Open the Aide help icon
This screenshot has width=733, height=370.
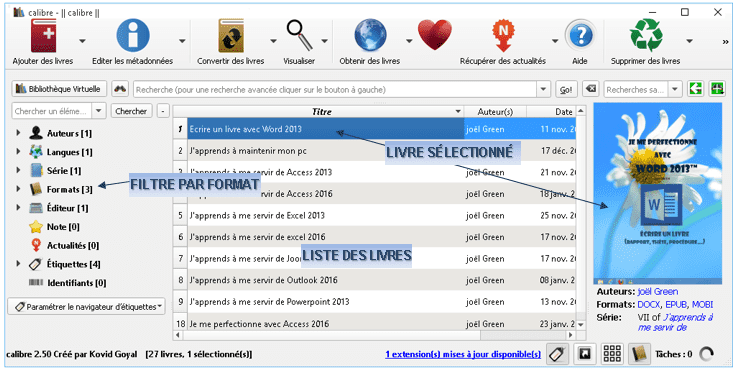click(x=580, y=36)
